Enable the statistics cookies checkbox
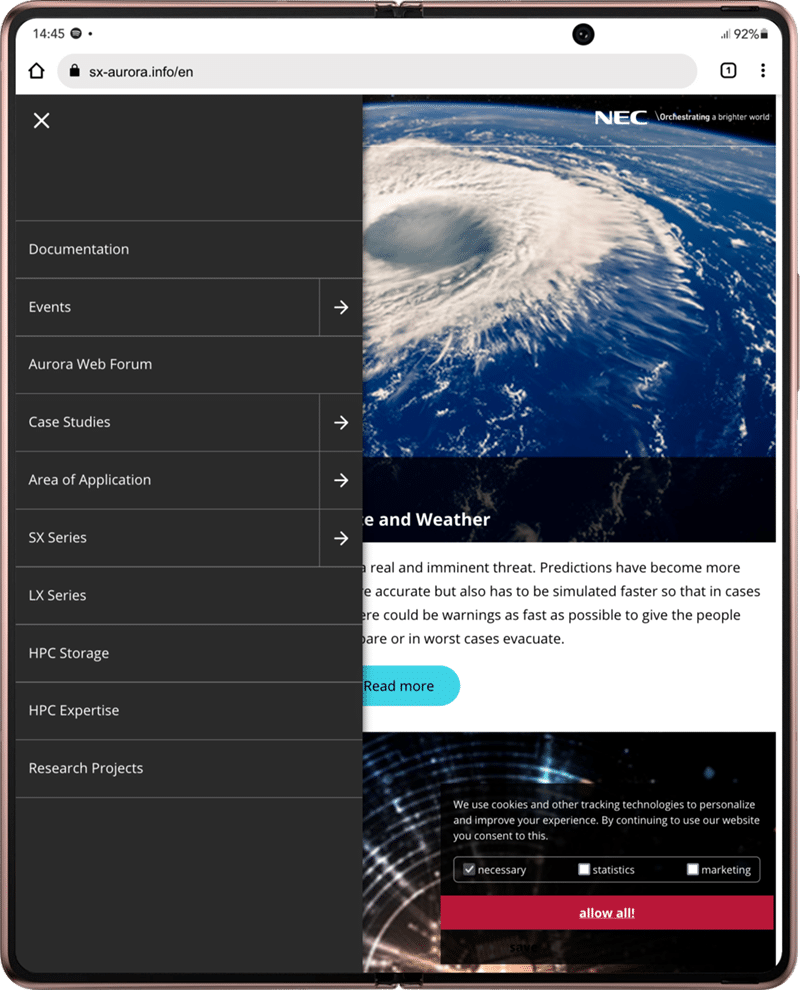This screenshot has width=800, height=990. 584,869
